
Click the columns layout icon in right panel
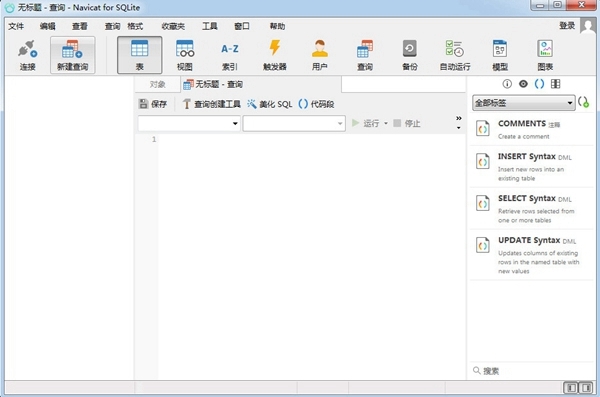[555, 84]
